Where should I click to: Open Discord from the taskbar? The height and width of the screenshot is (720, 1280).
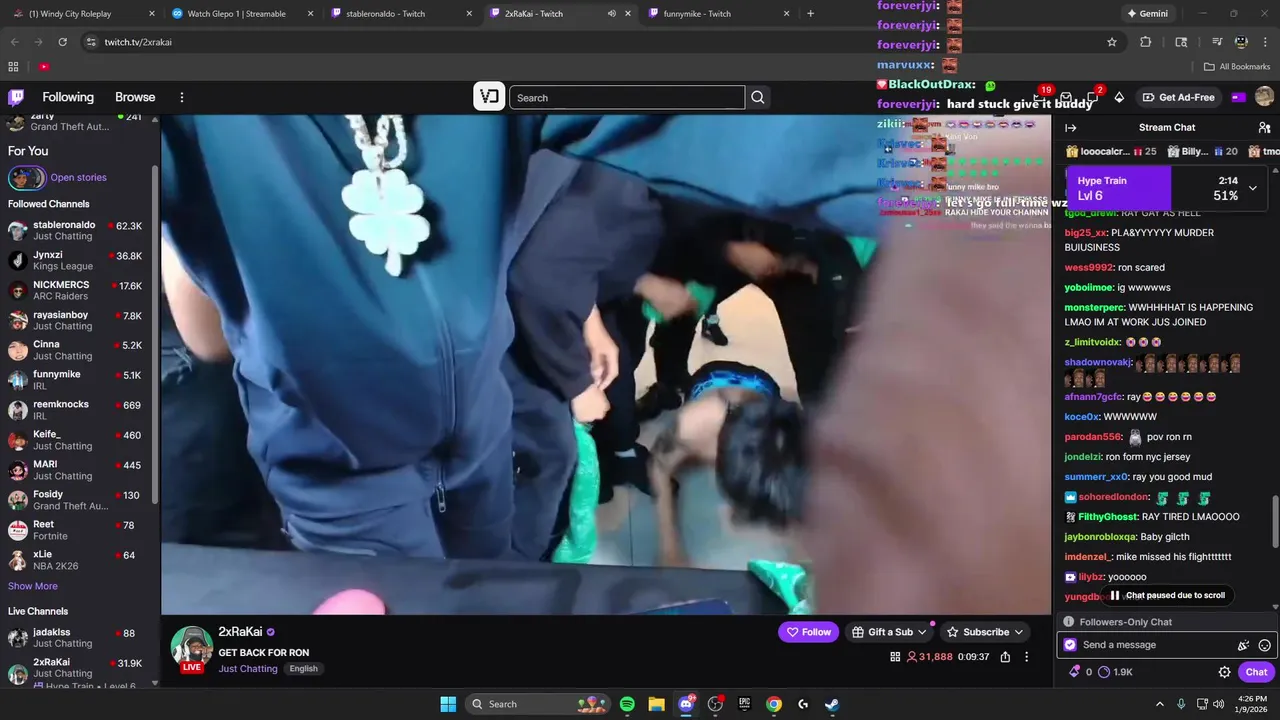[x=686, y=704]
